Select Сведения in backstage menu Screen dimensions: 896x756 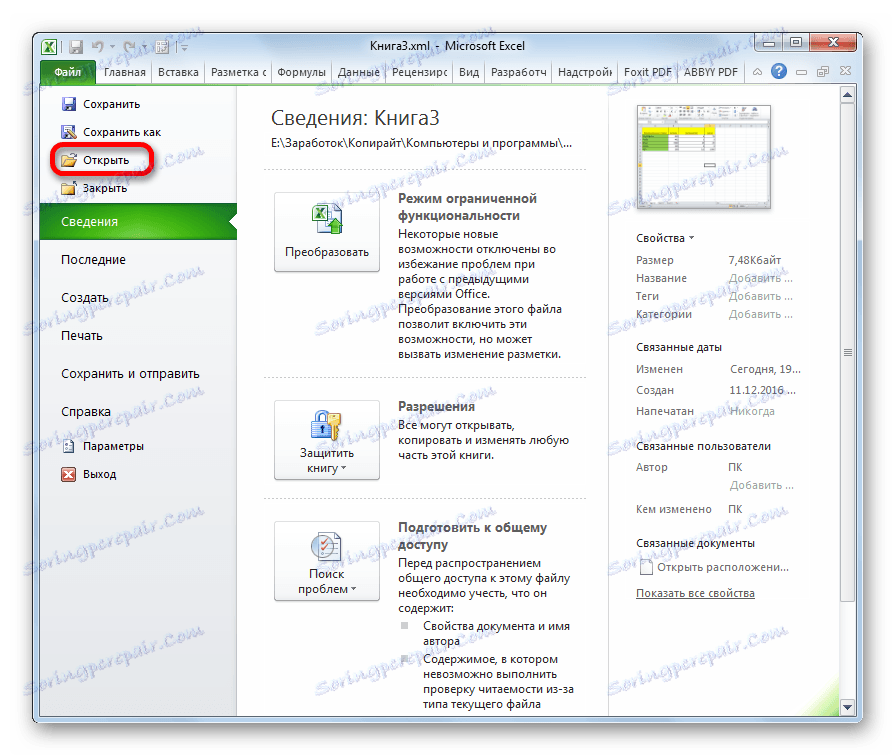(138, 222)
